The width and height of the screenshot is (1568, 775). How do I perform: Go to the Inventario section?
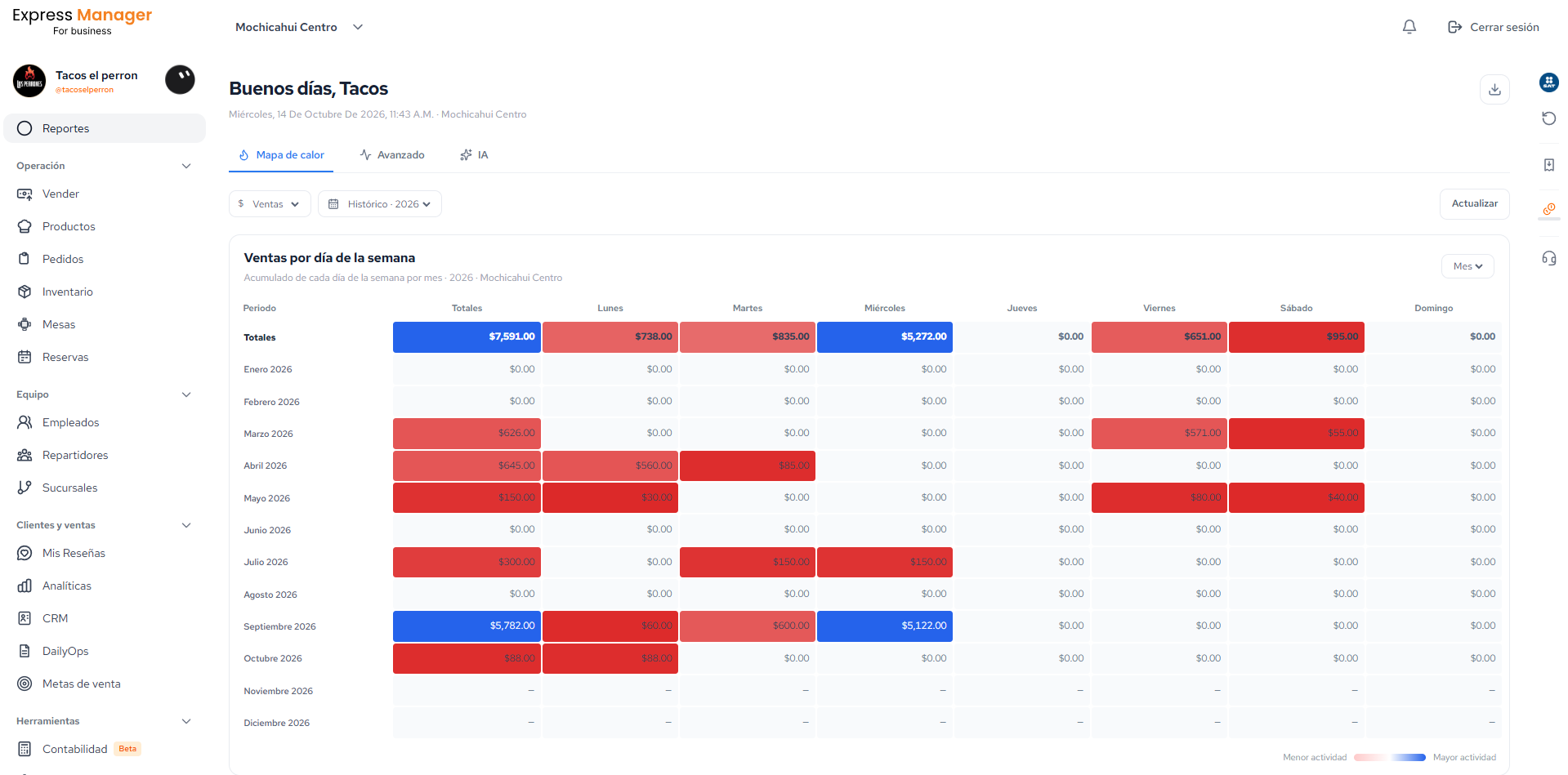click(105, 292)
